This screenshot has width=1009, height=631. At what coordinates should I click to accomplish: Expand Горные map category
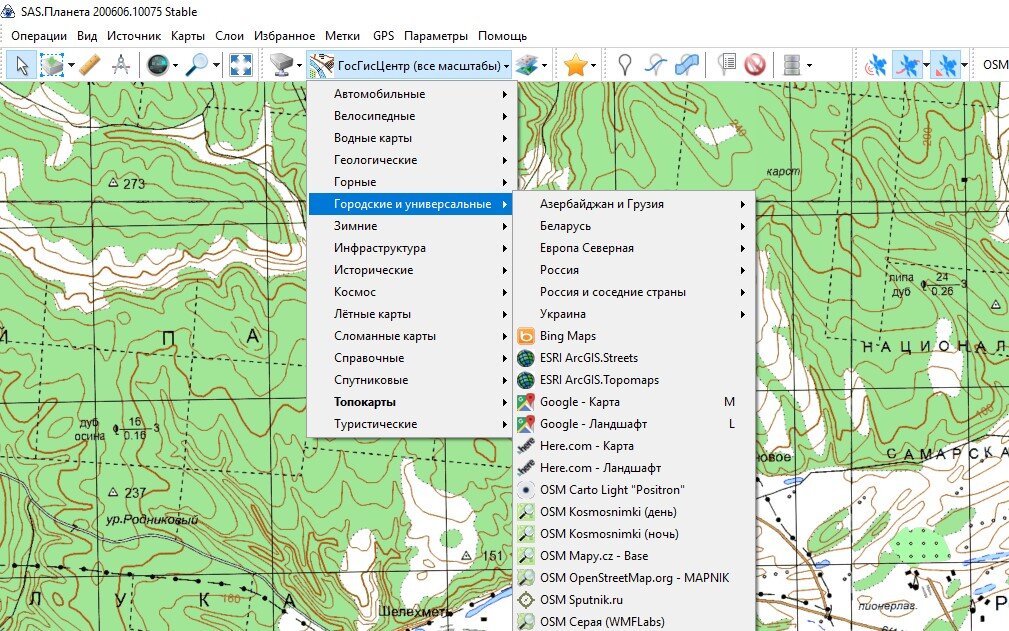tap(411, 182)
